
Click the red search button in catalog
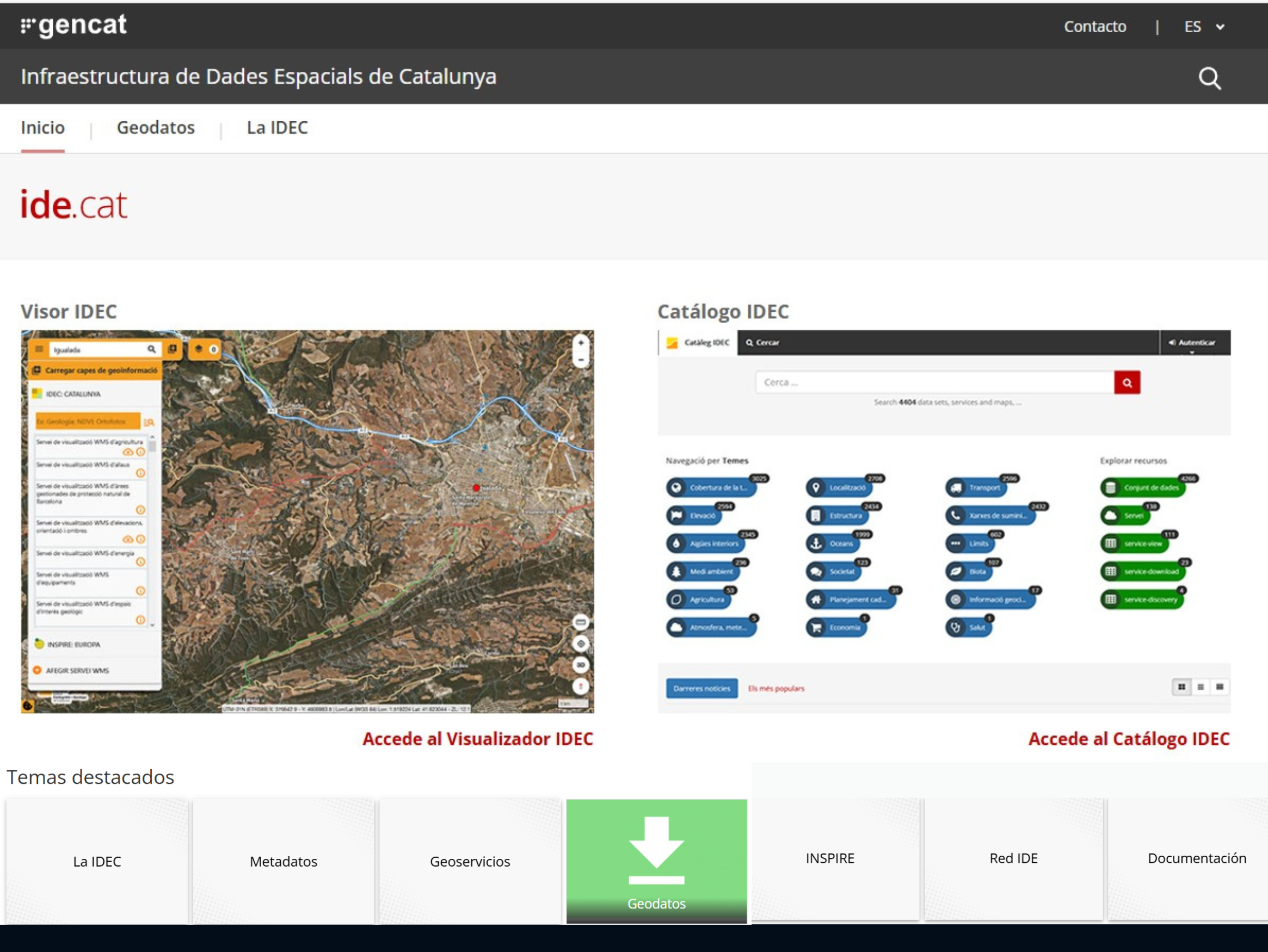[1127, 382]
